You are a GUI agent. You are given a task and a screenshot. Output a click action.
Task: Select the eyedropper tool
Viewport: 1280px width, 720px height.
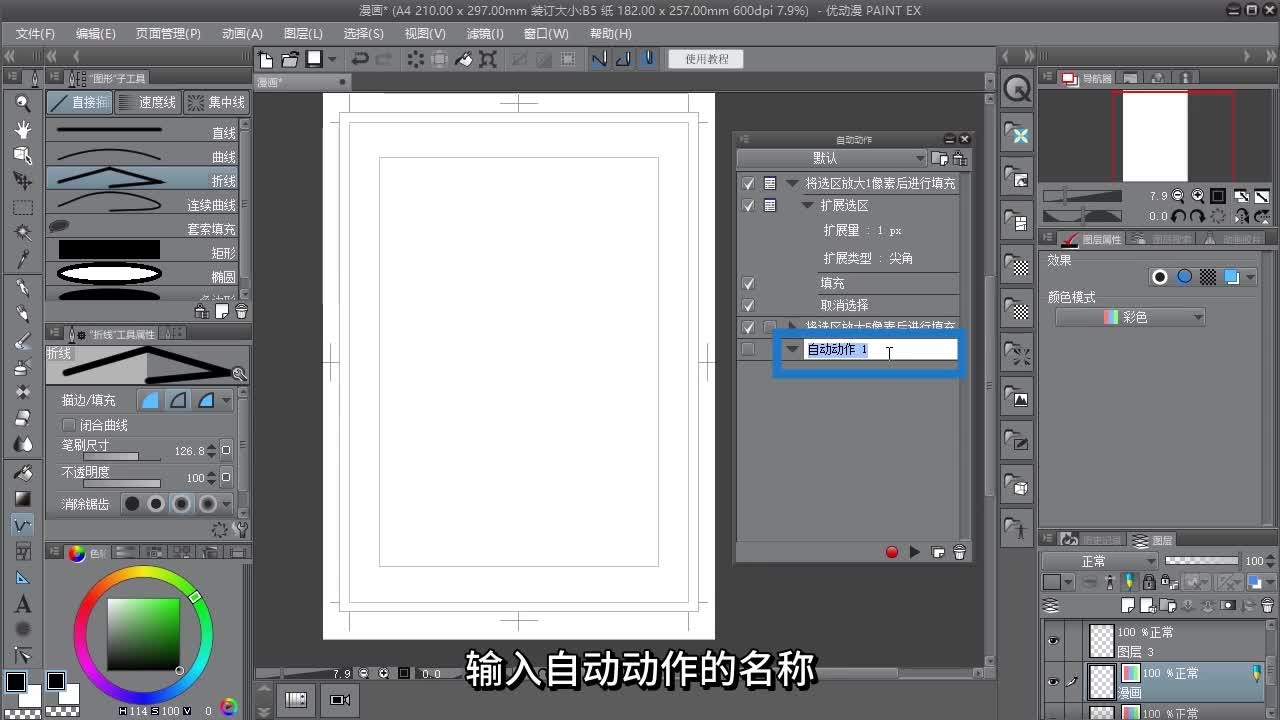[23, 259]
